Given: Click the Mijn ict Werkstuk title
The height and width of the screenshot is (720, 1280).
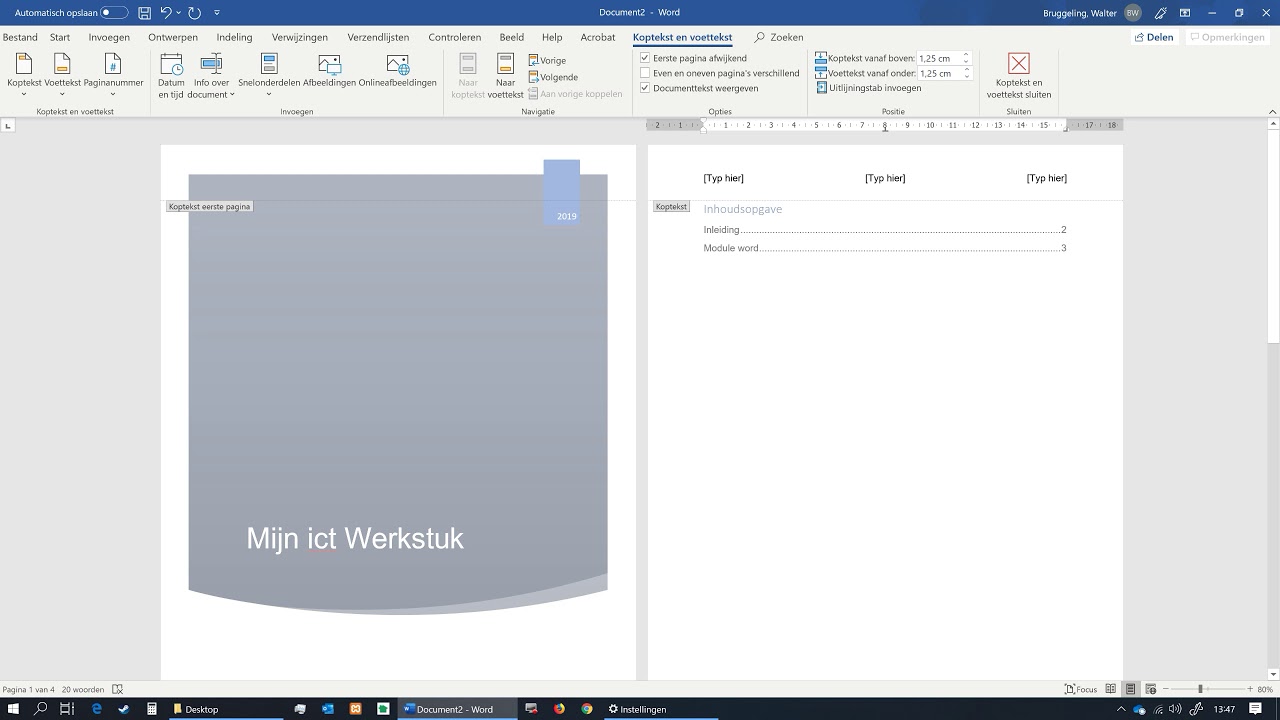Looking at the screenshot, I should tap(355, 538).
